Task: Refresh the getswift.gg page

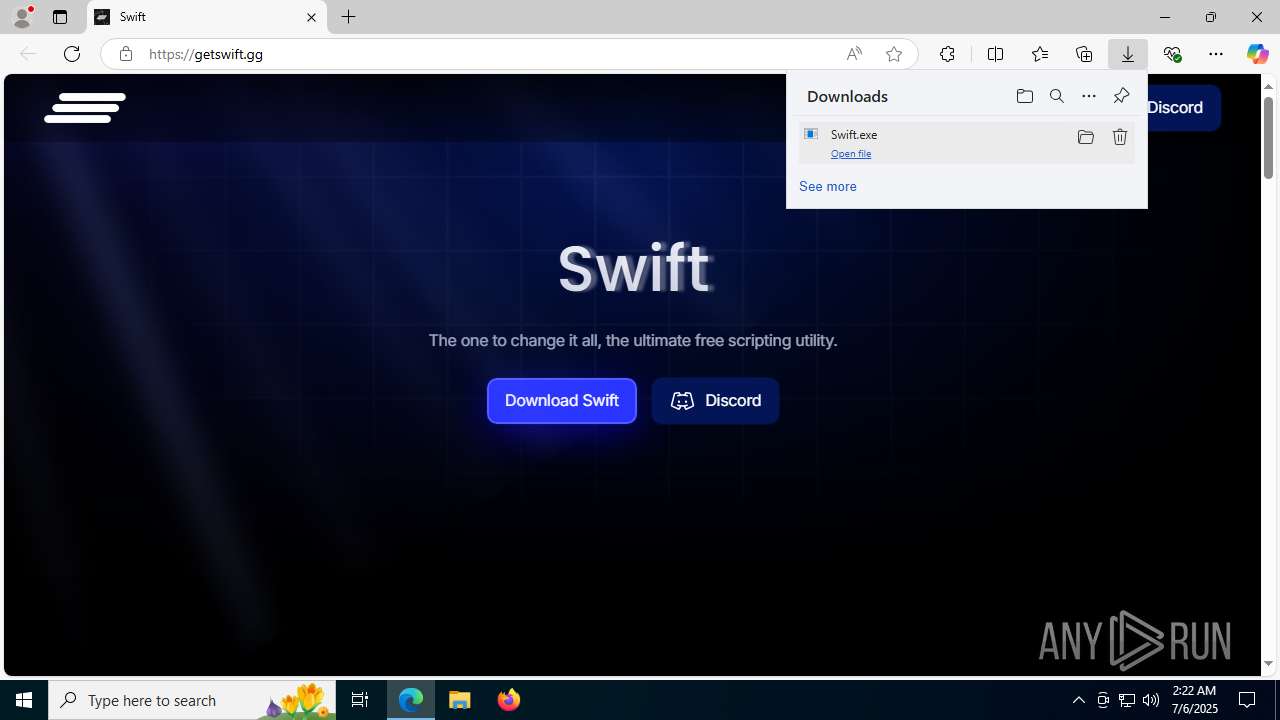Action: point(72,54)
